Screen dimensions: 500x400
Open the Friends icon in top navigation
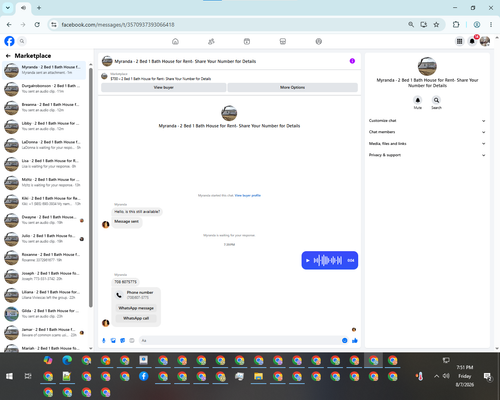click(x=211, y=41)
